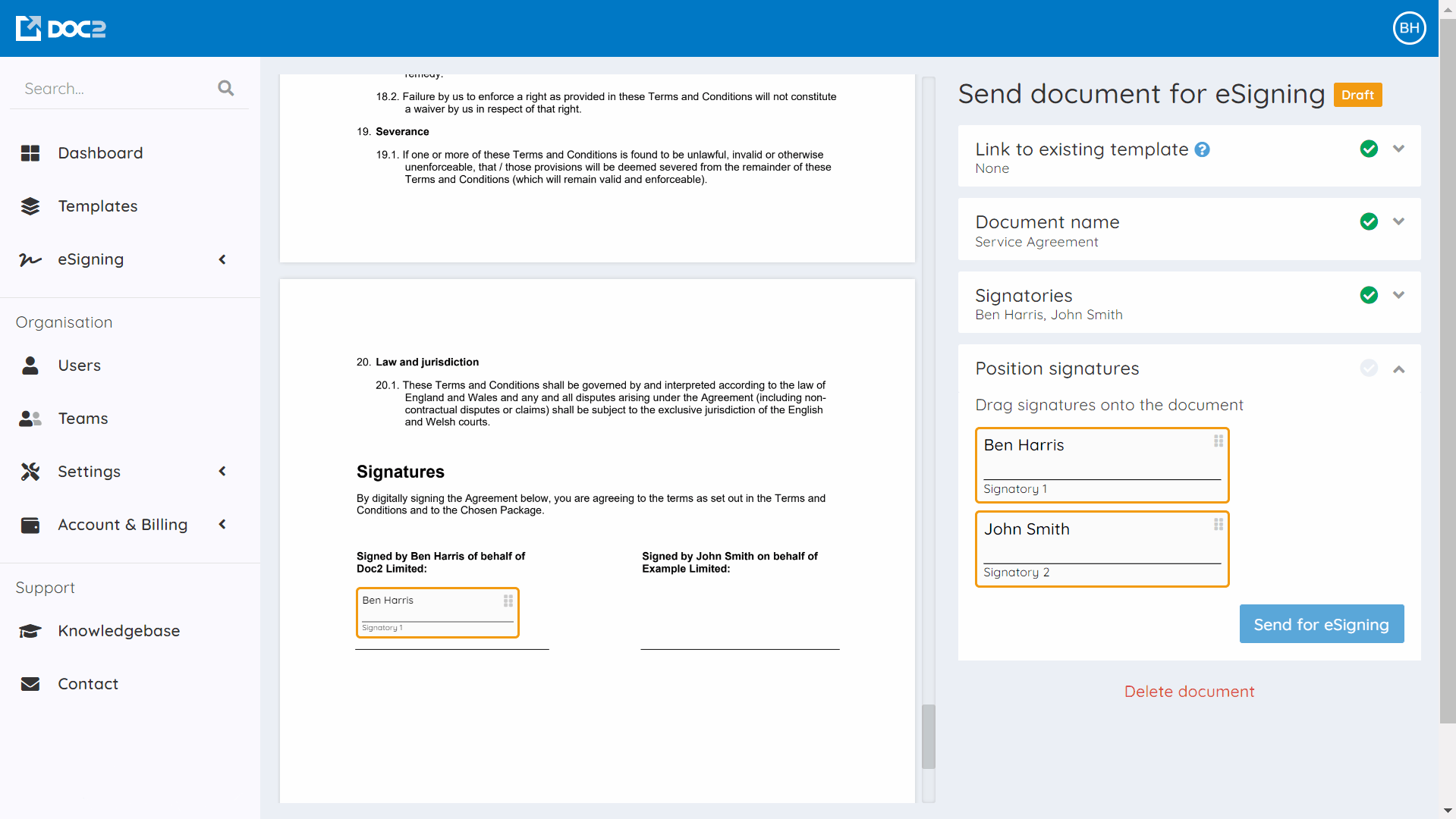Expand the eSigning submenu arrow
This screenshot has width=1456, height=819.
coord(222,259)
